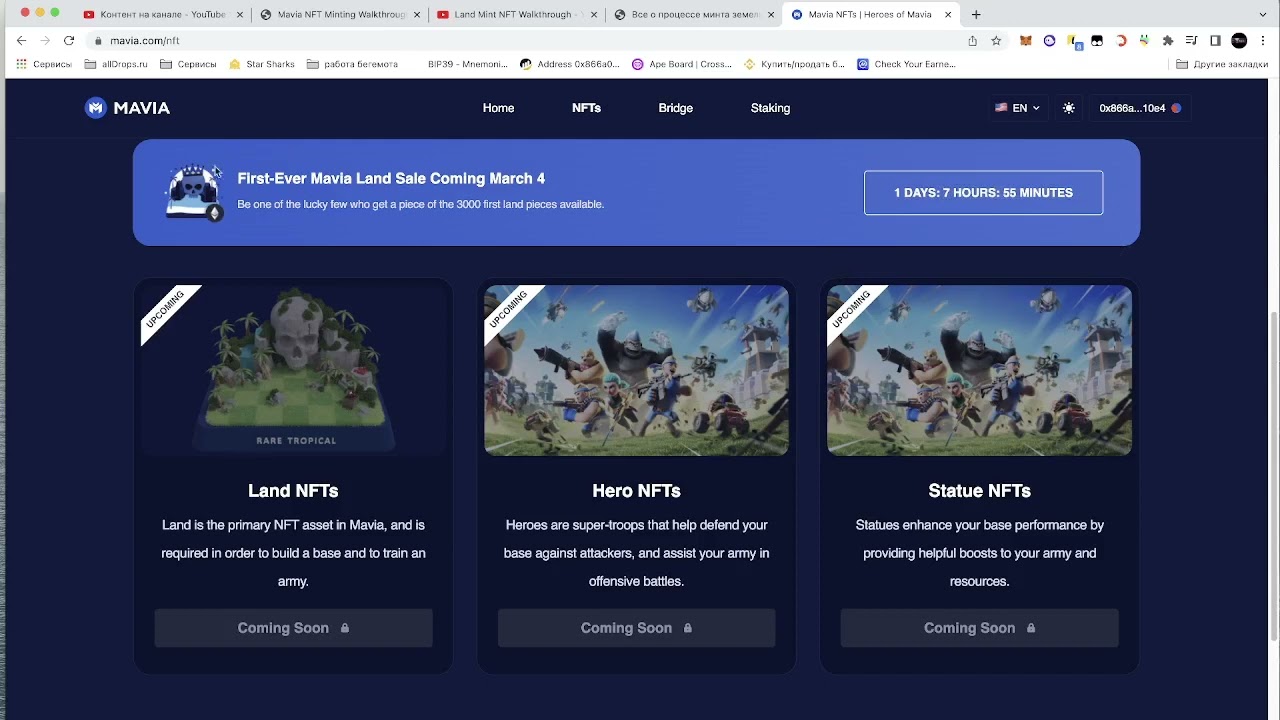The image size is (1280, 720).
Task: Open 'Другие закладки' bookmarks folder
Action: click(x=1222, y=64)
